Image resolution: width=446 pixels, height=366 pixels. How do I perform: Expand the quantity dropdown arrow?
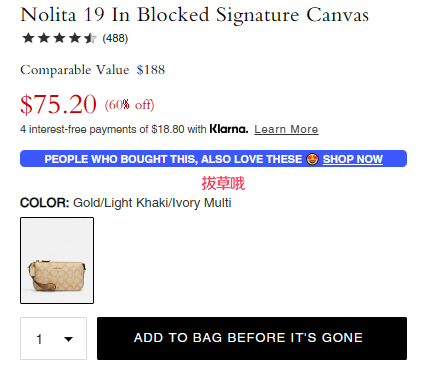click(68, 339)
